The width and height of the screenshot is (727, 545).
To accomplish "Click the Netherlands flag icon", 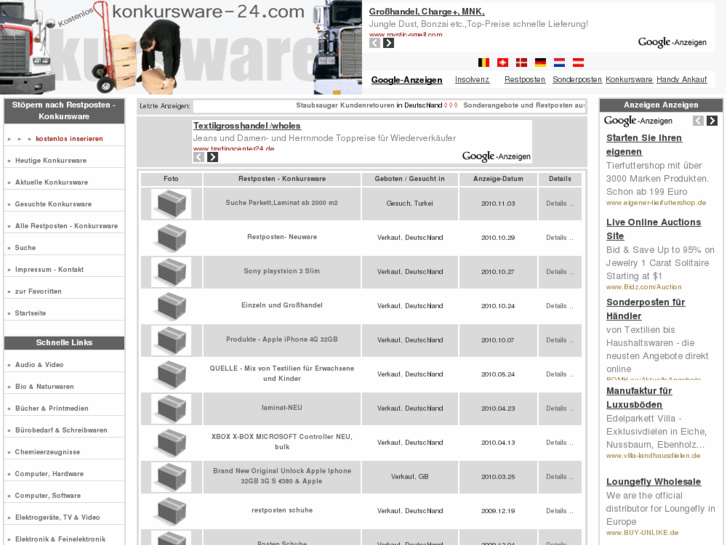I will click(560, 62).
